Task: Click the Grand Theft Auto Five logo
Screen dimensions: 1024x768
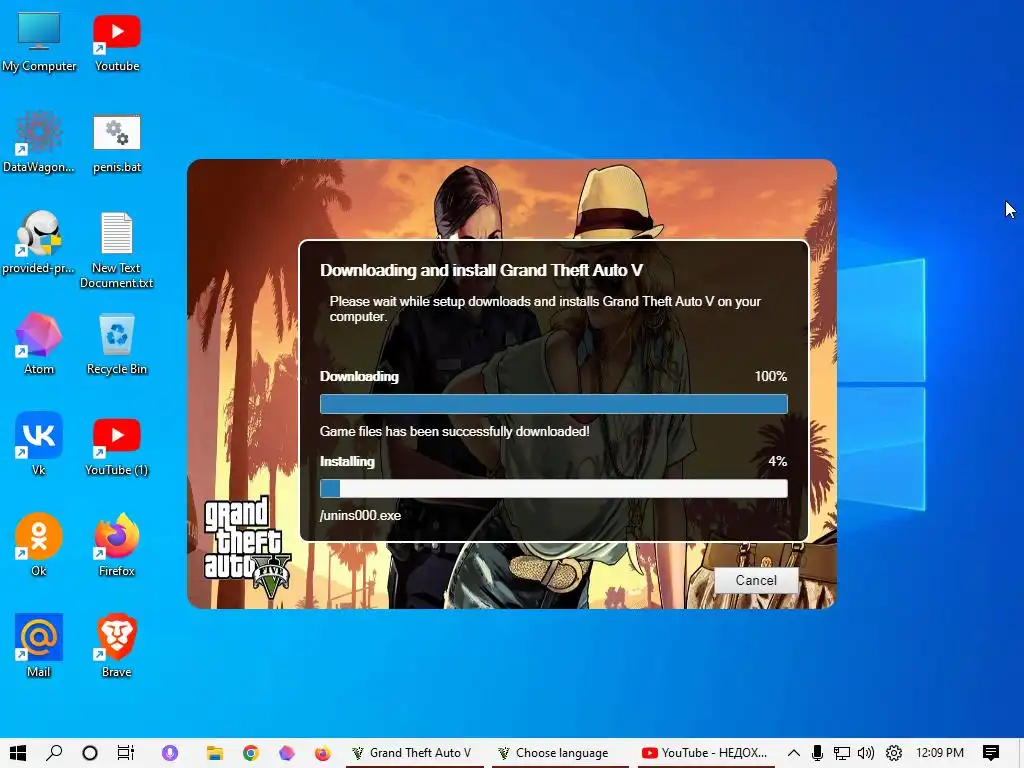Action: point(246,546)
